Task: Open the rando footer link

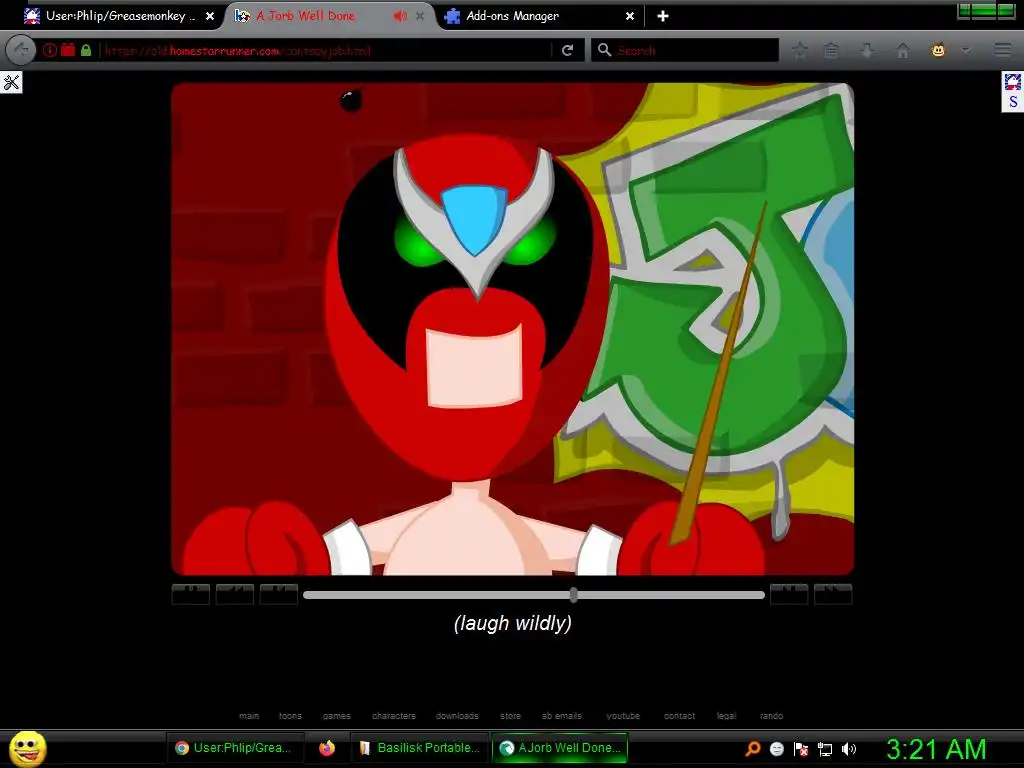Action: point(771,716)
